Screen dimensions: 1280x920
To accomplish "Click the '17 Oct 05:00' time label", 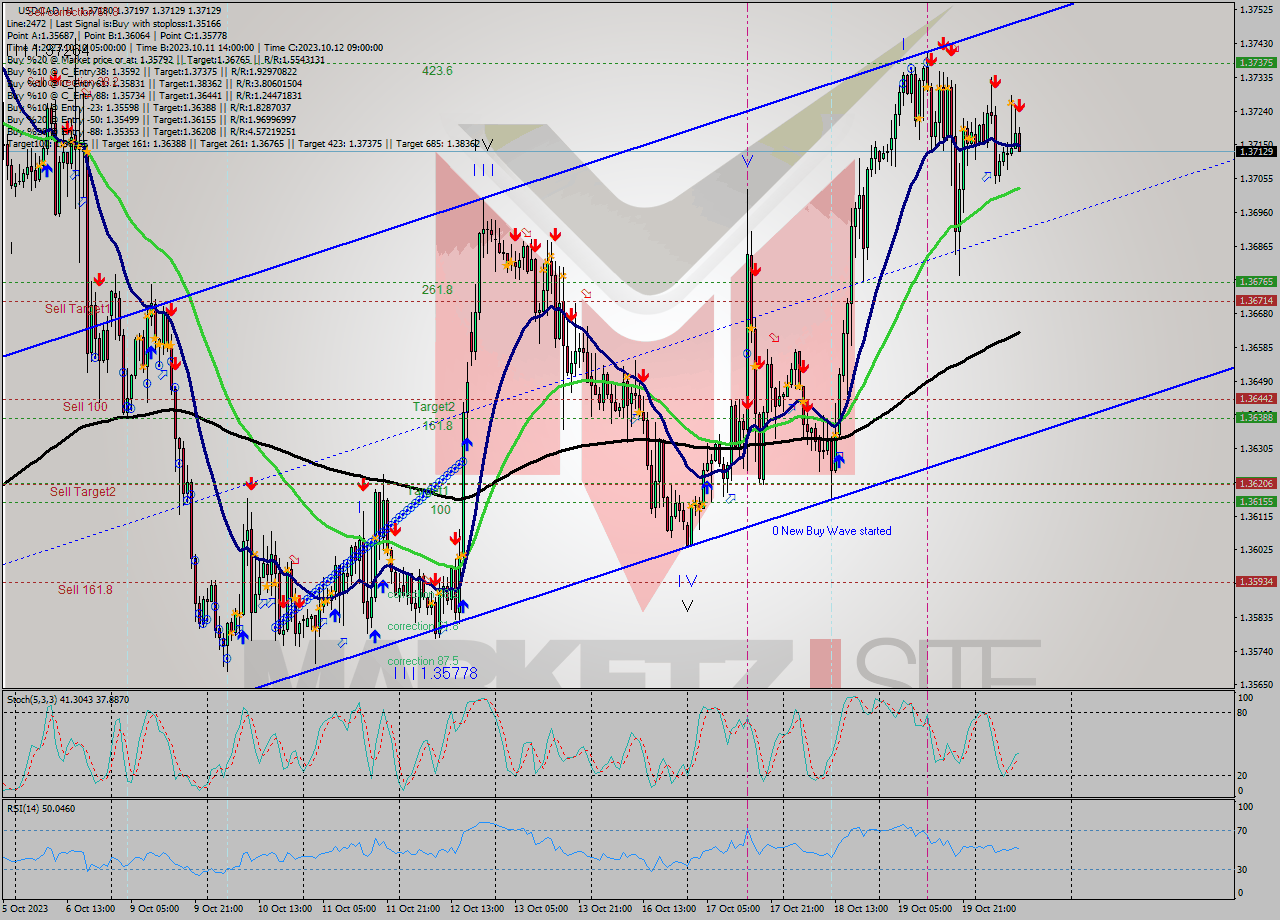I will coord(733,909).
